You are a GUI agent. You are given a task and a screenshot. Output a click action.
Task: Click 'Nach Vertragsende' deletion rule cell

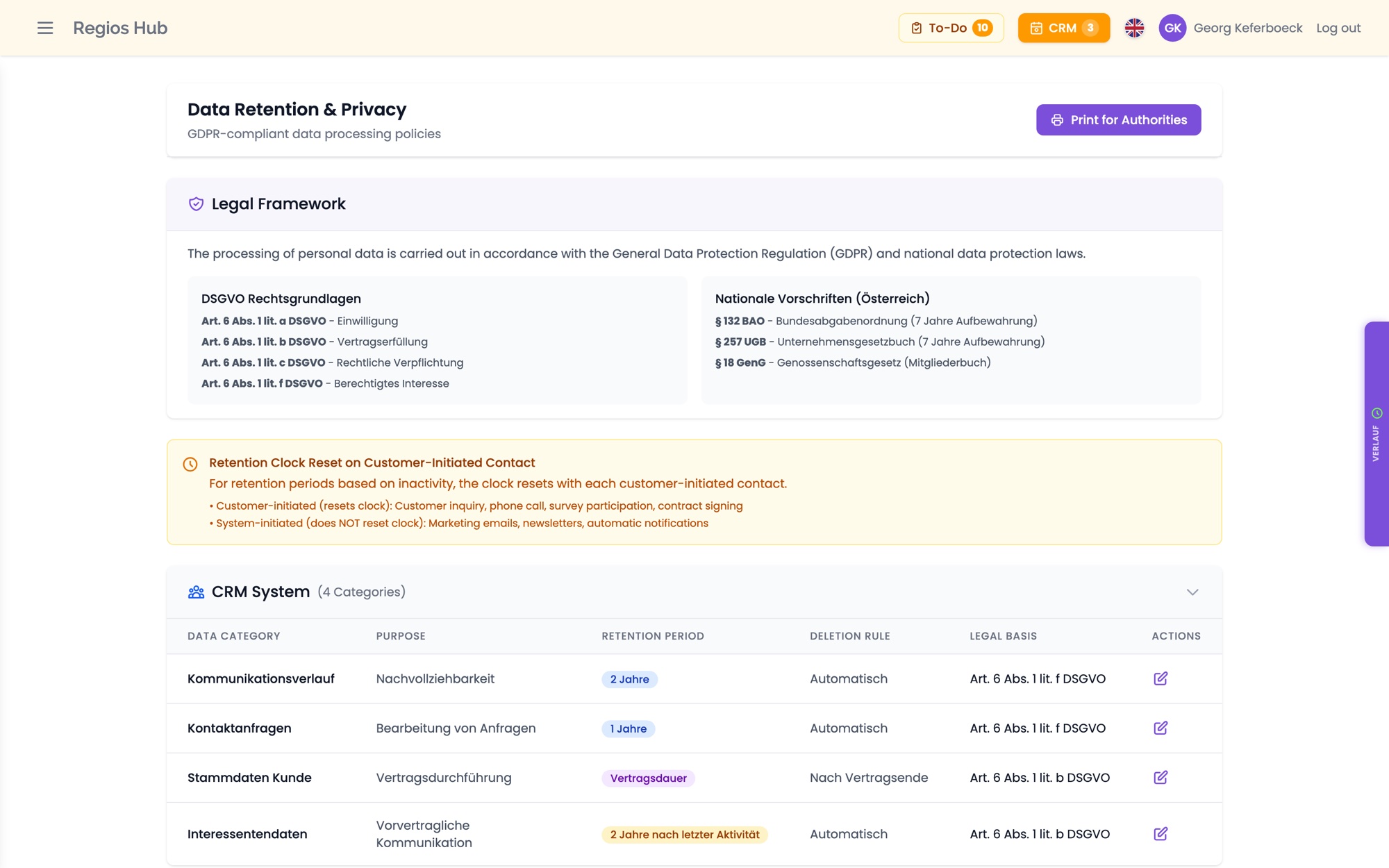pos(869,777)
